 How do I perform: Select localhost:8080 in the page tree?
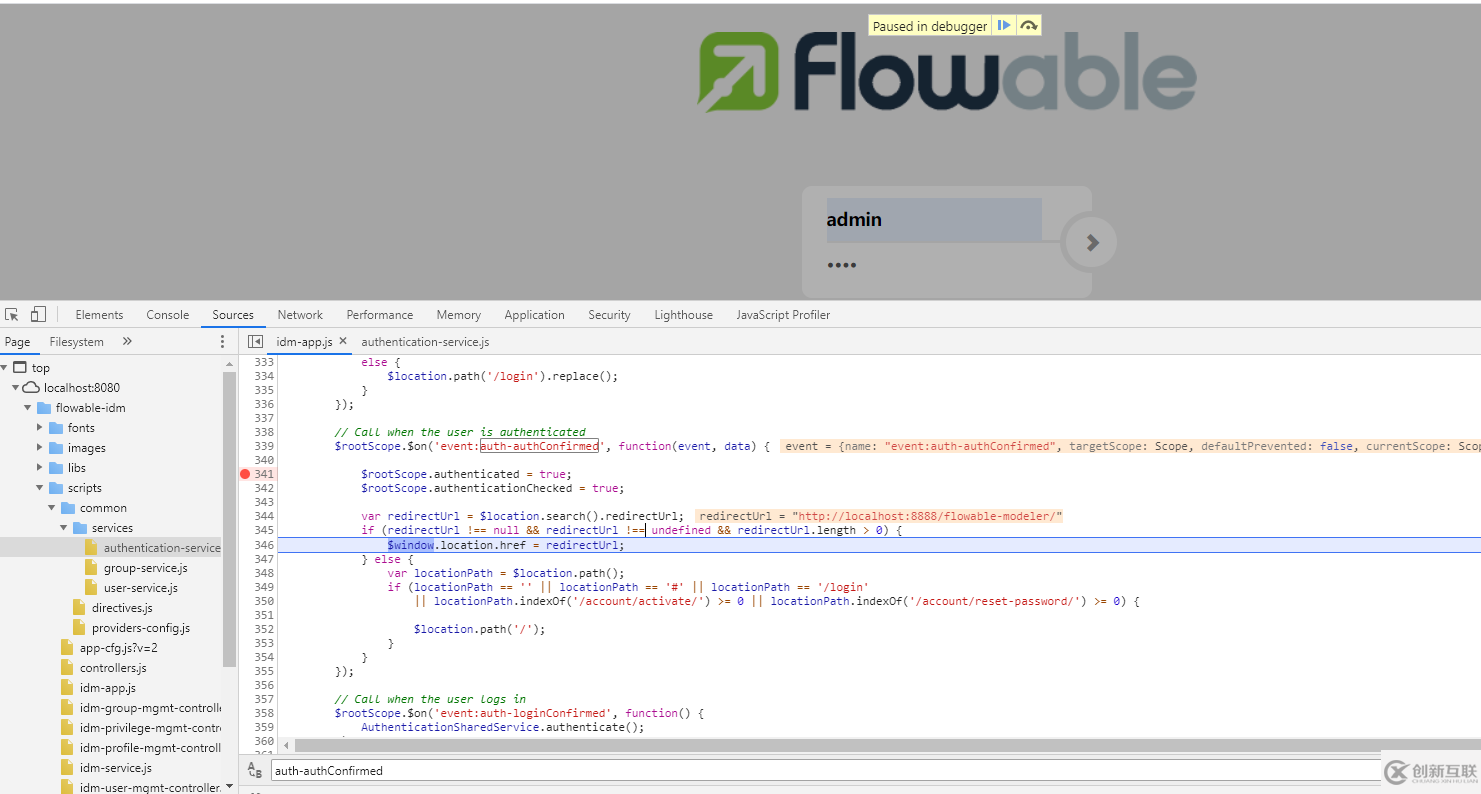[x=80, y=387]
